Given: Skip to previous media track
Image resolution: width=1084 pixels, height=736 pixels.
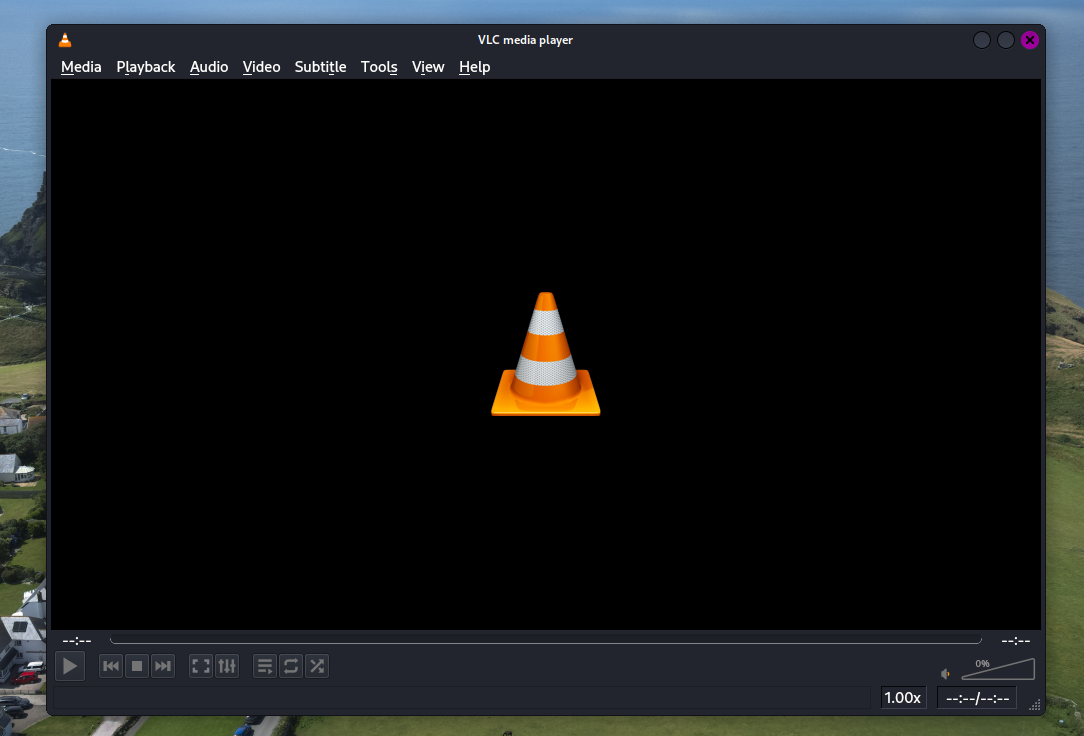Looking at the screenshot, I should pos(111,666).
